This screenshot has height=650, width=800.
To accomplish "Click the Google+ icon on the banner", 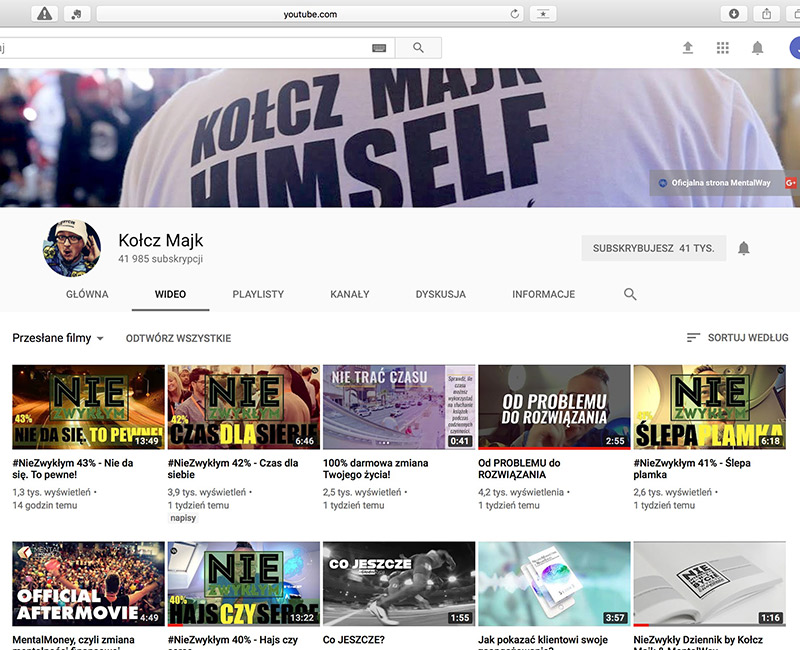I will pyautogui.click(x=791, y=183).
